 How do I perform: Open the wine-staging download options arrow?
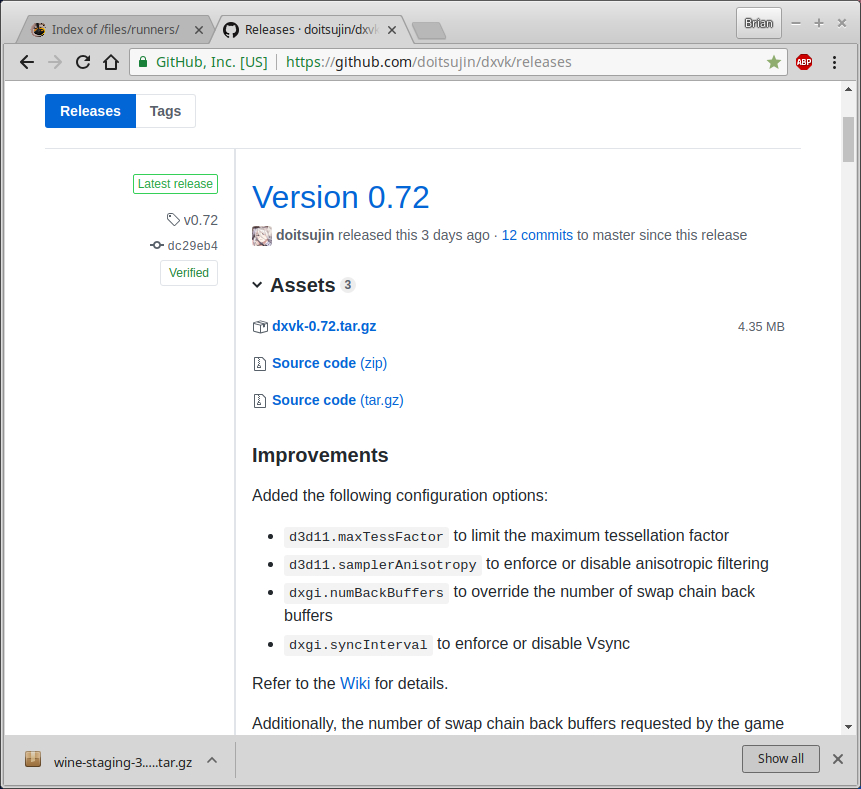click(x=212, y=760)
